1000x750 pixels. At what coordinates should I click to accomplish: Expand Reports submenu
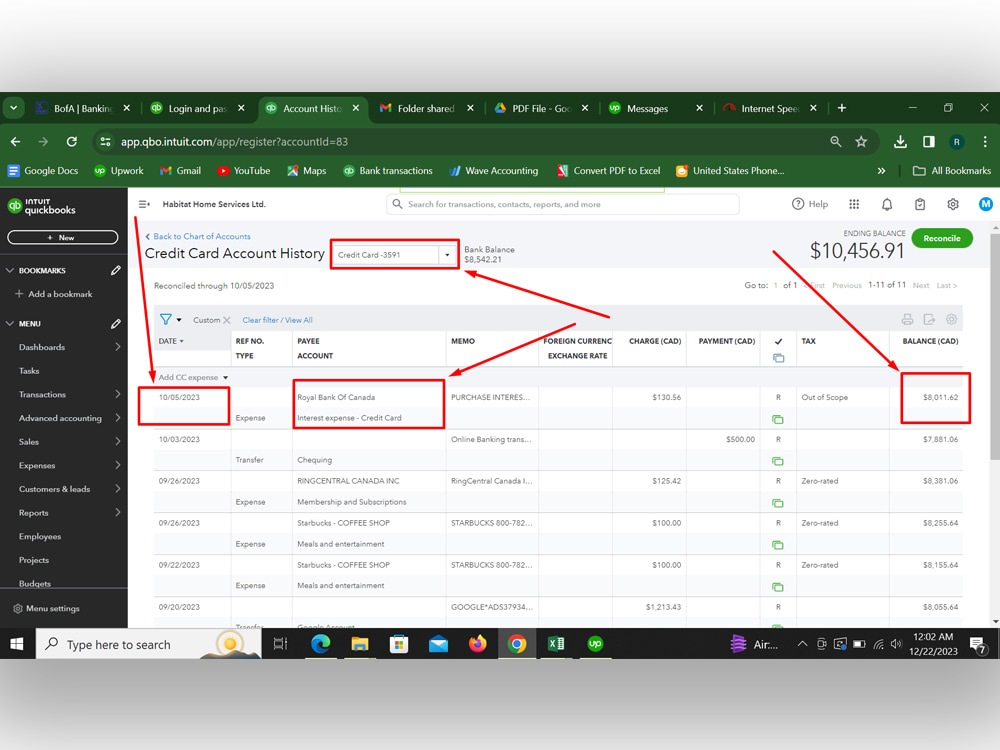118,512
